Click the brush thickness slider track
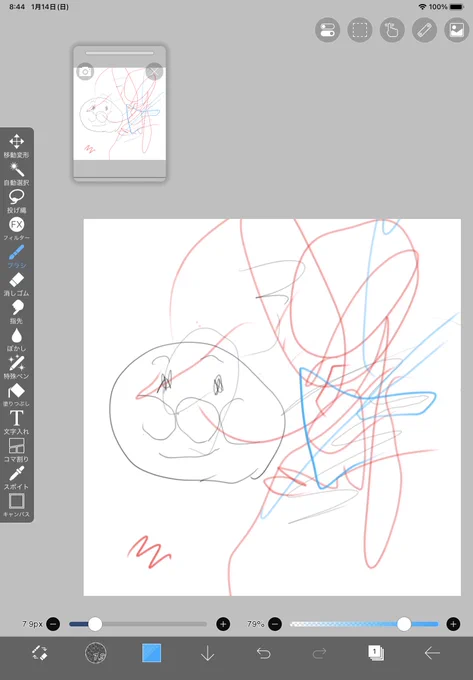This screenshot has width=473, height=680. click(138, 624)
